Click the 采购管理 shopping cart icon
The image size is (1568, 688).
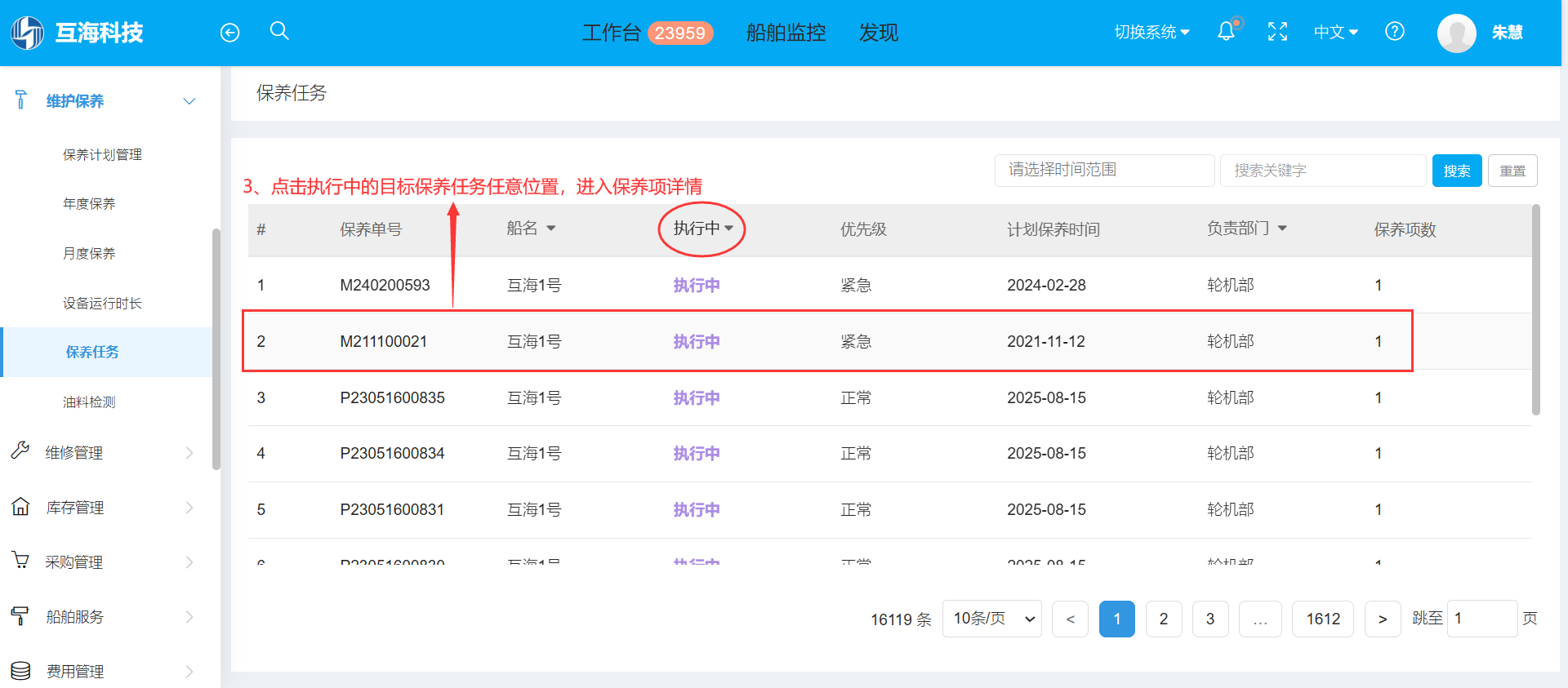click(x=20, y=561)
